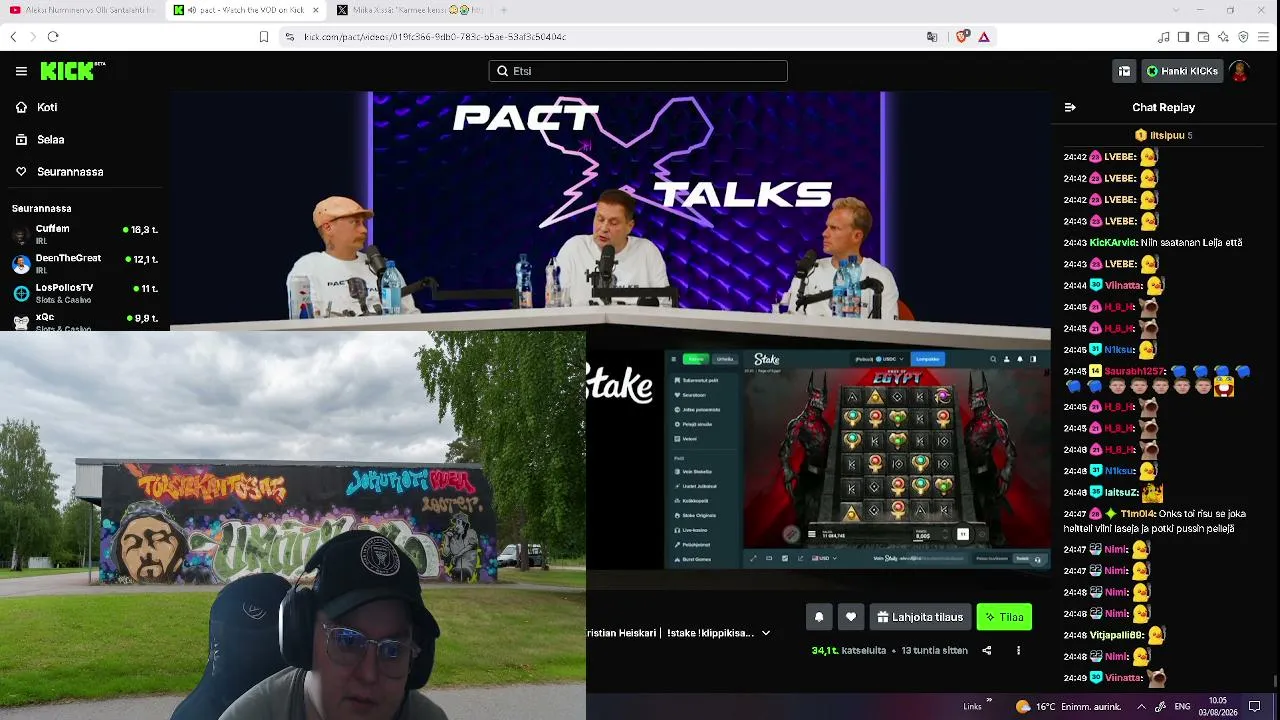Open the Brave Wallet icon
Viewport: 1280px width, 720px height.
[x=1204, y=37]
